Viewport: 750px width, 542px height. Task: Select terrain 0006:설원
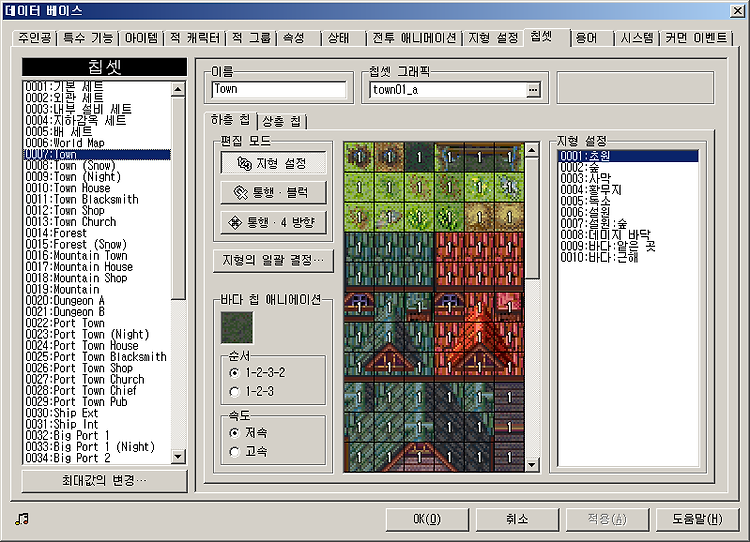click(x=628, y=212)
